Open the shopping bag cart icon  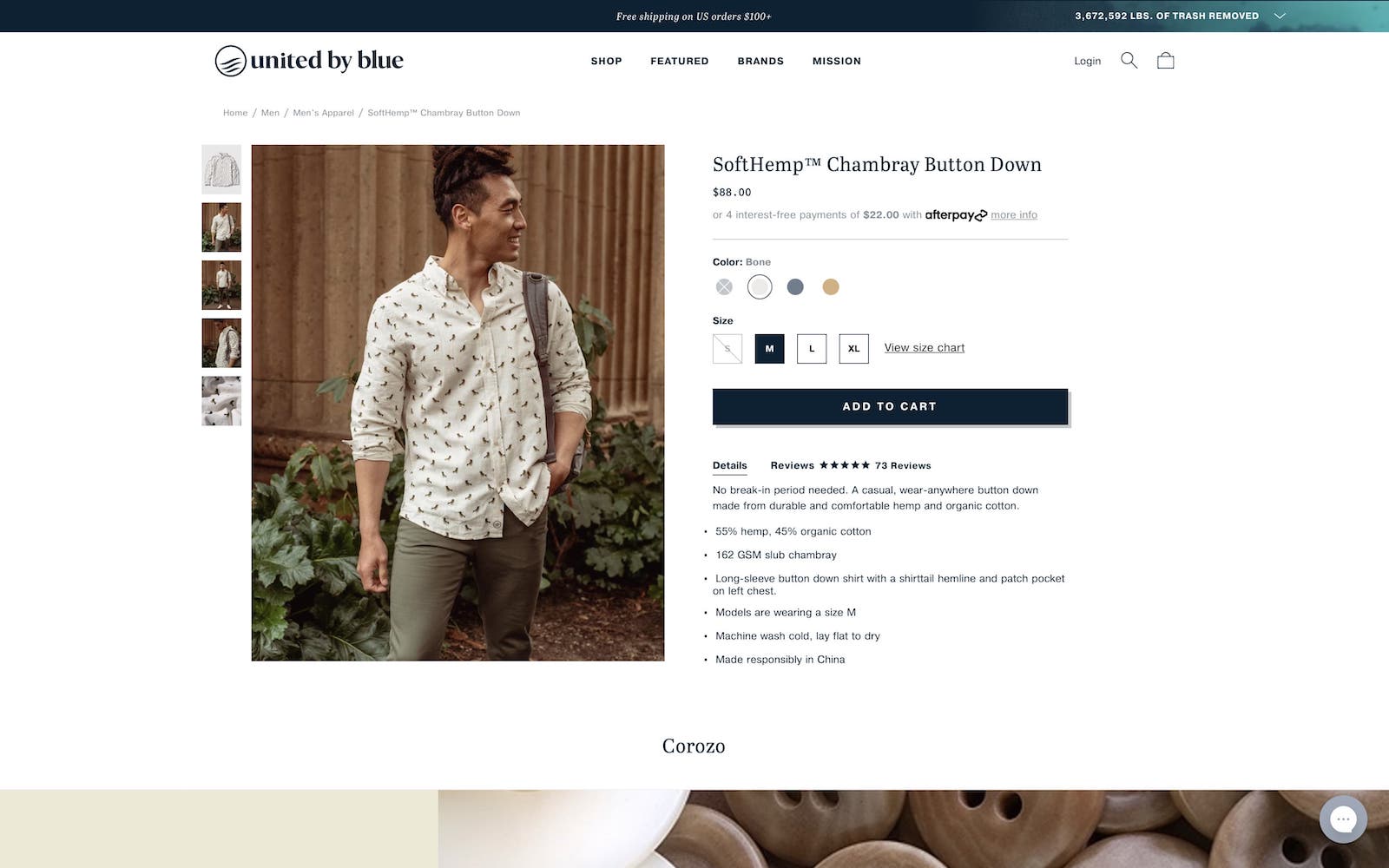[1166, 60]
